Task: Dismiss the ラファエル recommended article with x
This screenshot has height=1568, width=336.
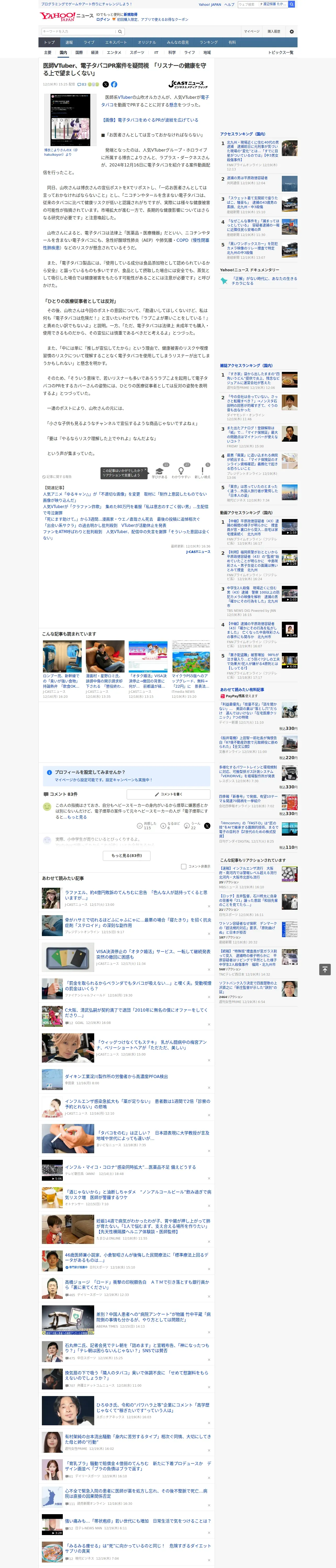Action: [x=209, y=906]
